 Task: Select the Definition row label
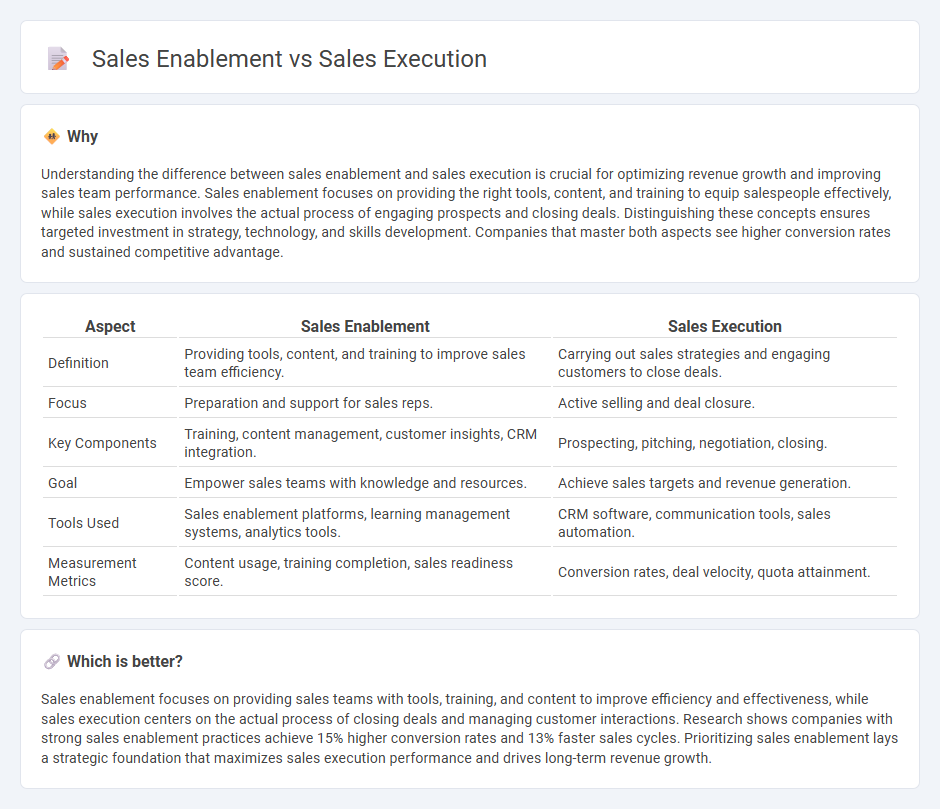pyautogui.click(x=79, y=363)
